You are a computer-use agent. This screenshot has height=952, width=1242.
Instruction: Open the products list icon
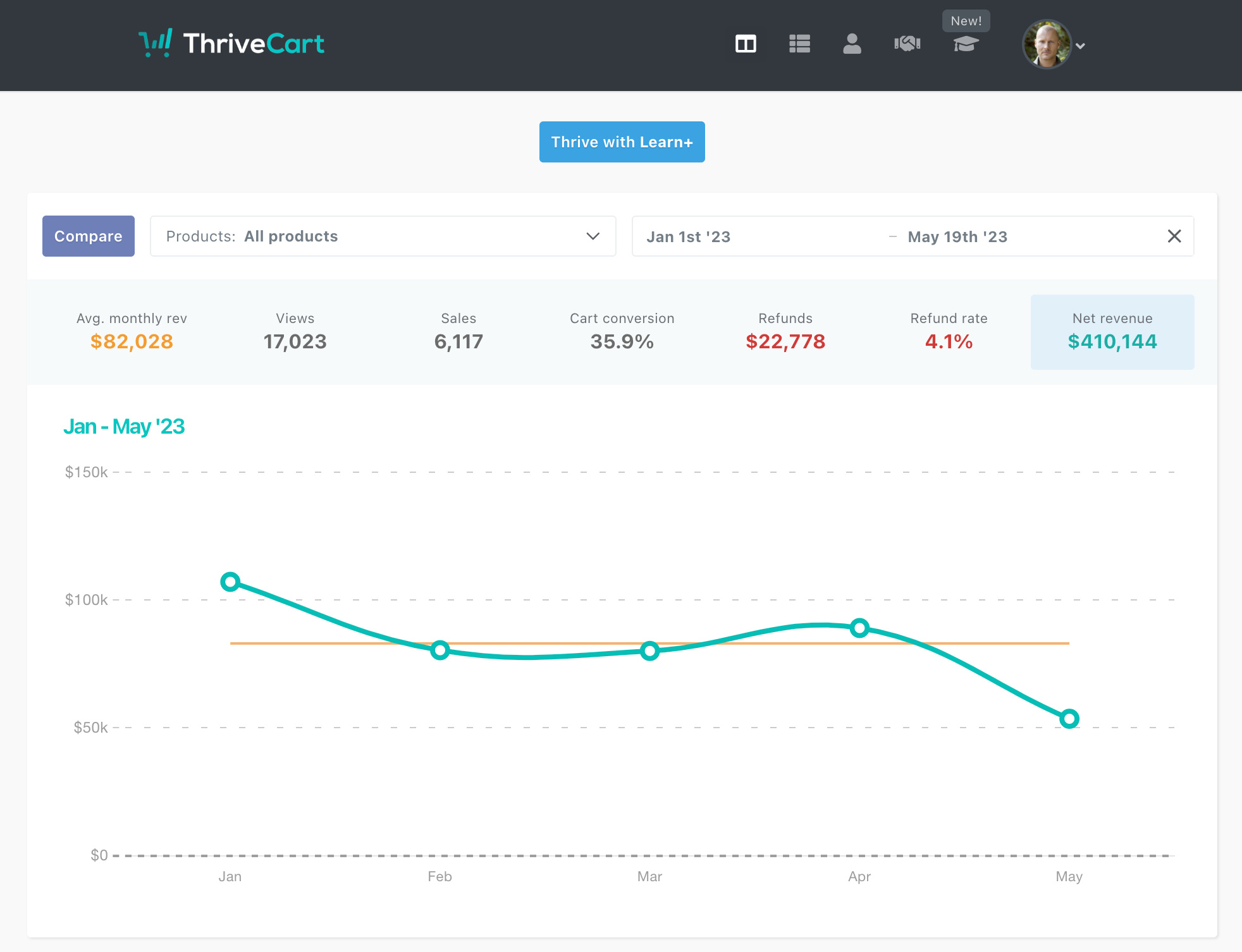(799, 44)
